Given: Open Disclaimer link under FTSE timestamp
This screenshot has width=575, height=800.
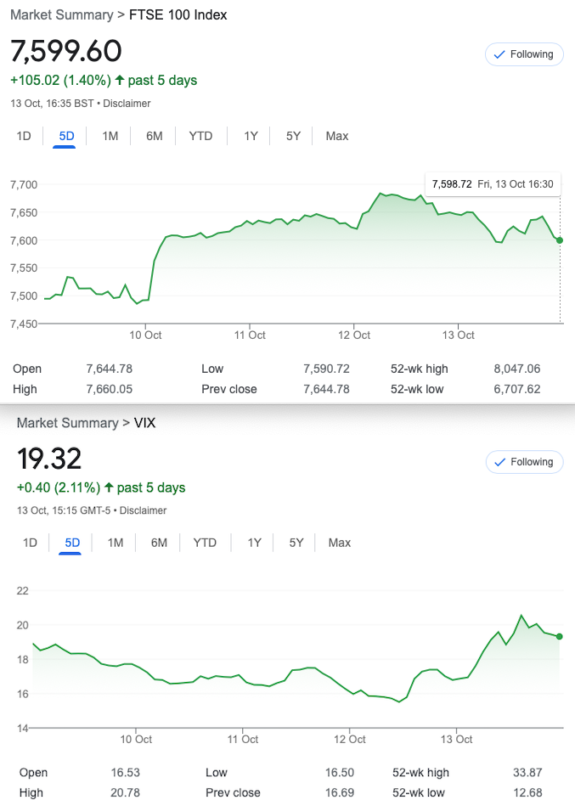Looking at the screenshot, I should [127, 104].
